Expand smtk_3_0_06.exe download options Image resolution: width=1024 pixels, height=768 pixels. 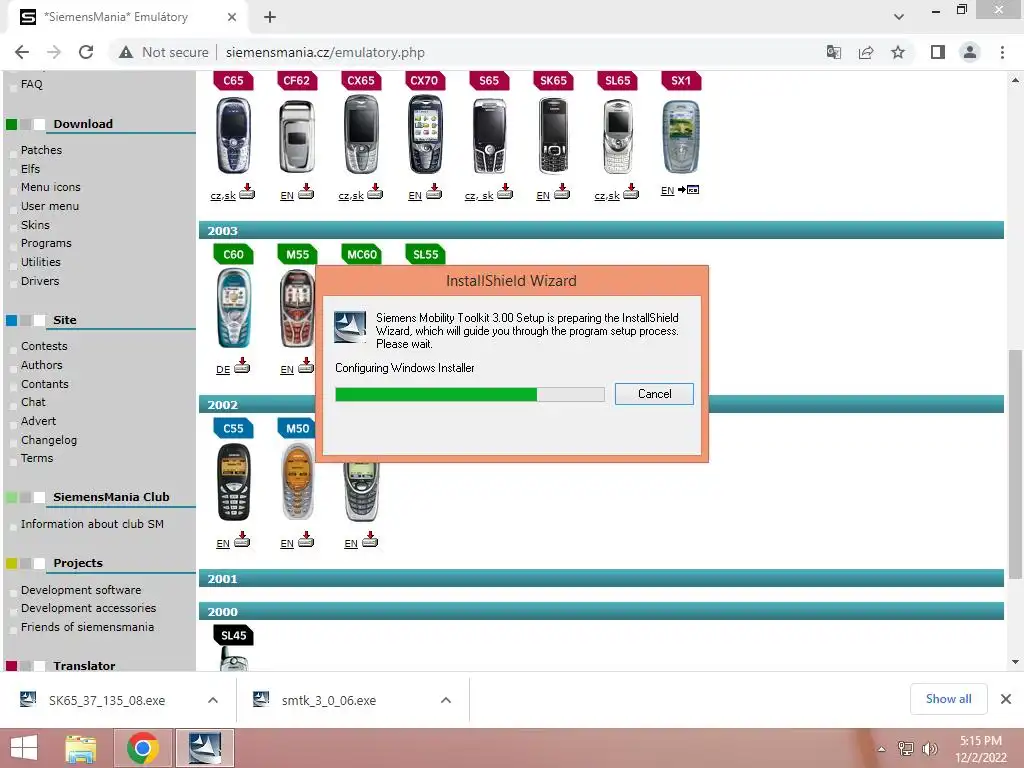tap(446, 700)
